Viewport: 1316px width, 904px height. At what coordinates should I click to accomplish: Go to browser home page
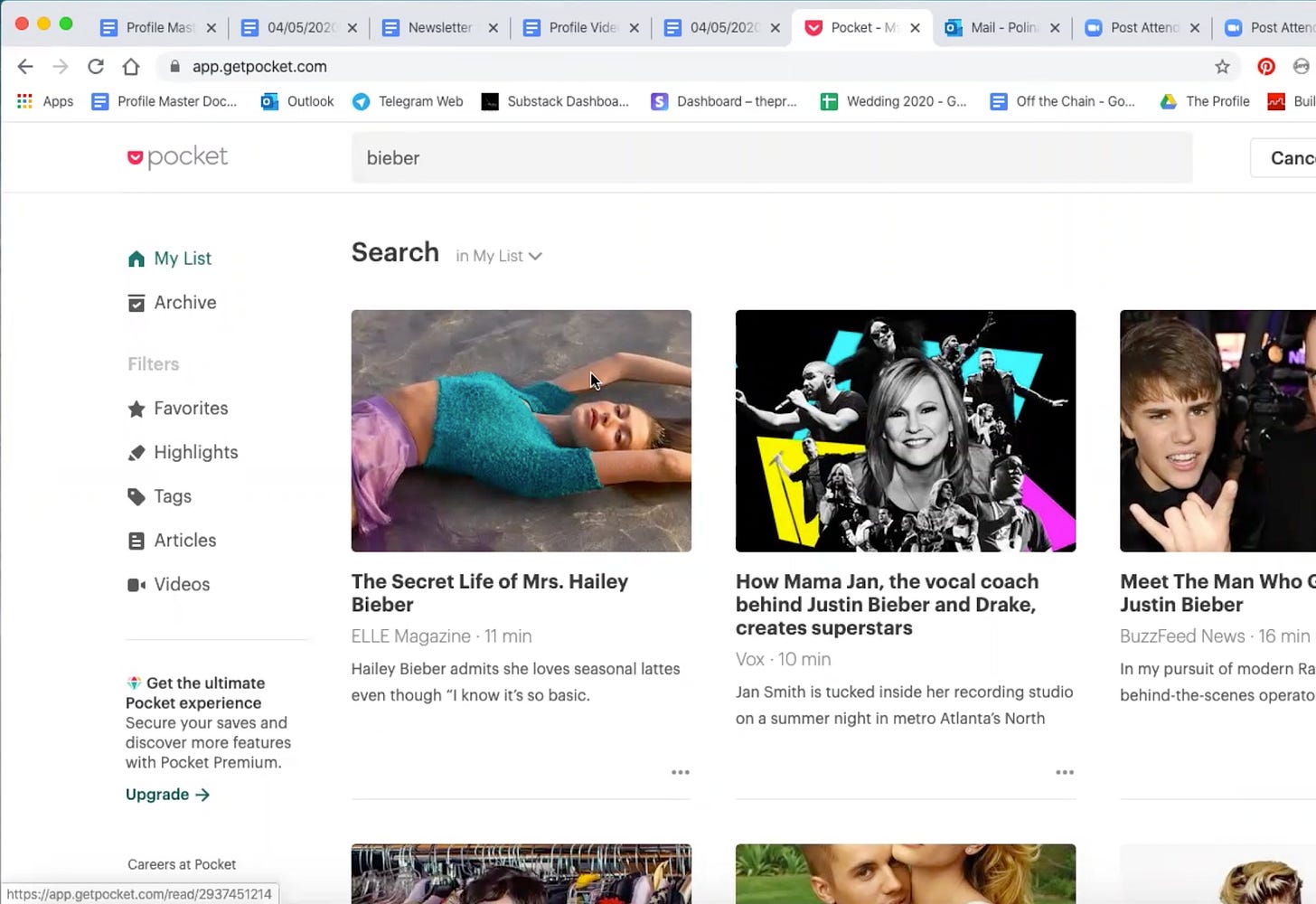131,66
